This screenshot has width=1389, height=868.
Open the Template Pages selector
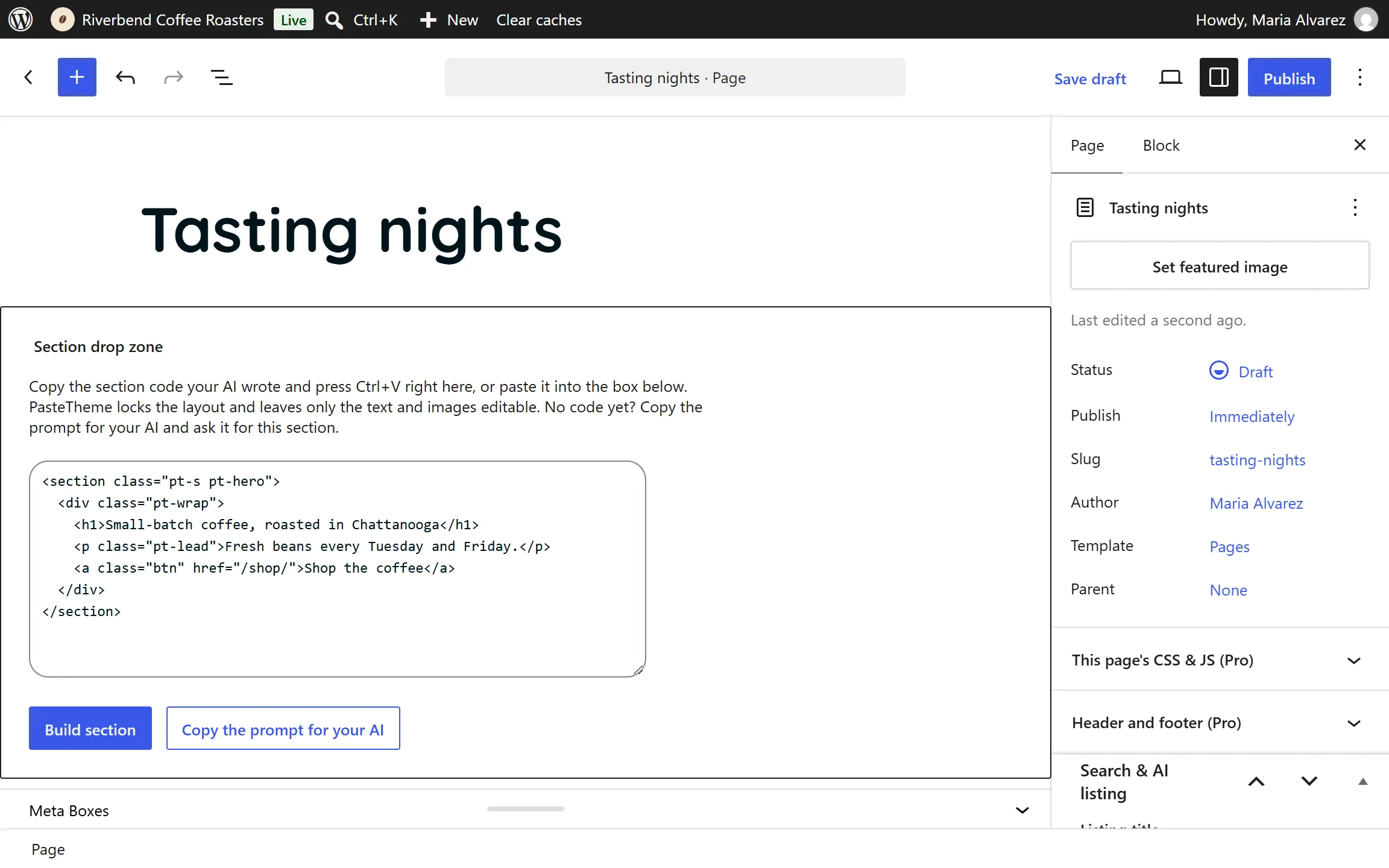pos(1230,547)
